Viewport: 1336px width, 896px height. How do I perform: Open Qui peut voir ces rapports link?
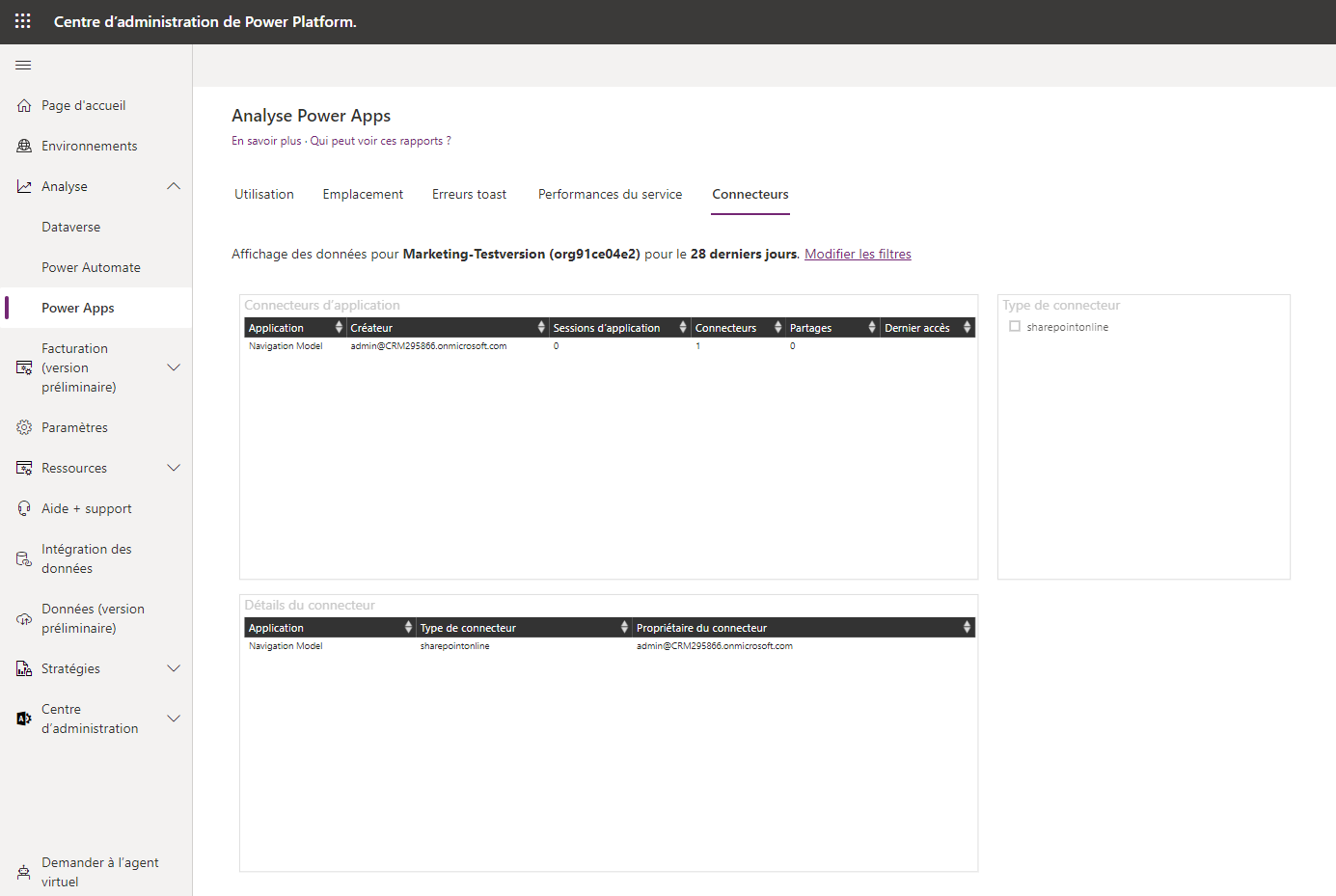[x=380, y=141]
